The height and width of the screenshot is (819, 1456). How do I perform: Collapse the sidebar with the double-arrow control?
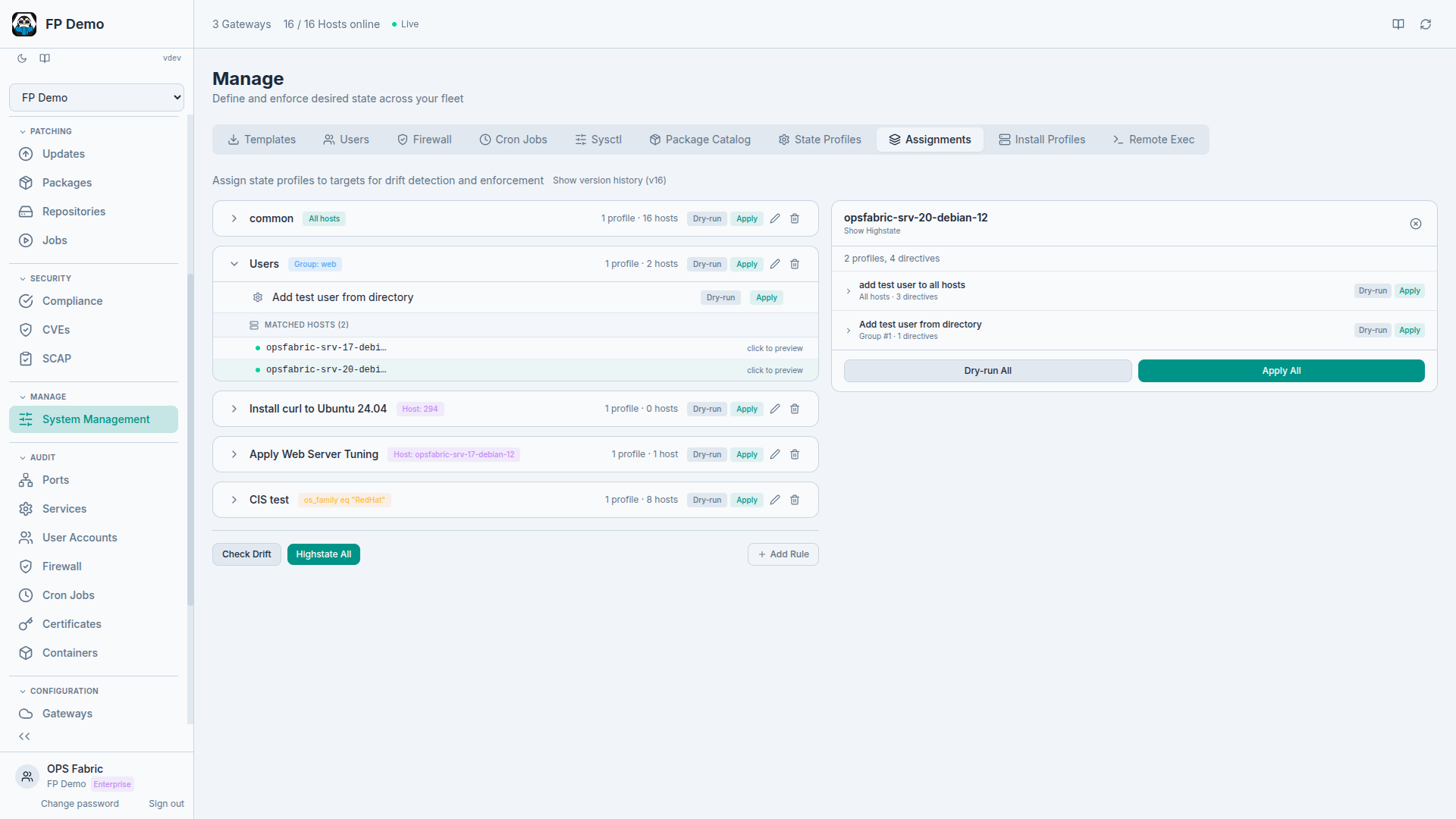point(24,736)
